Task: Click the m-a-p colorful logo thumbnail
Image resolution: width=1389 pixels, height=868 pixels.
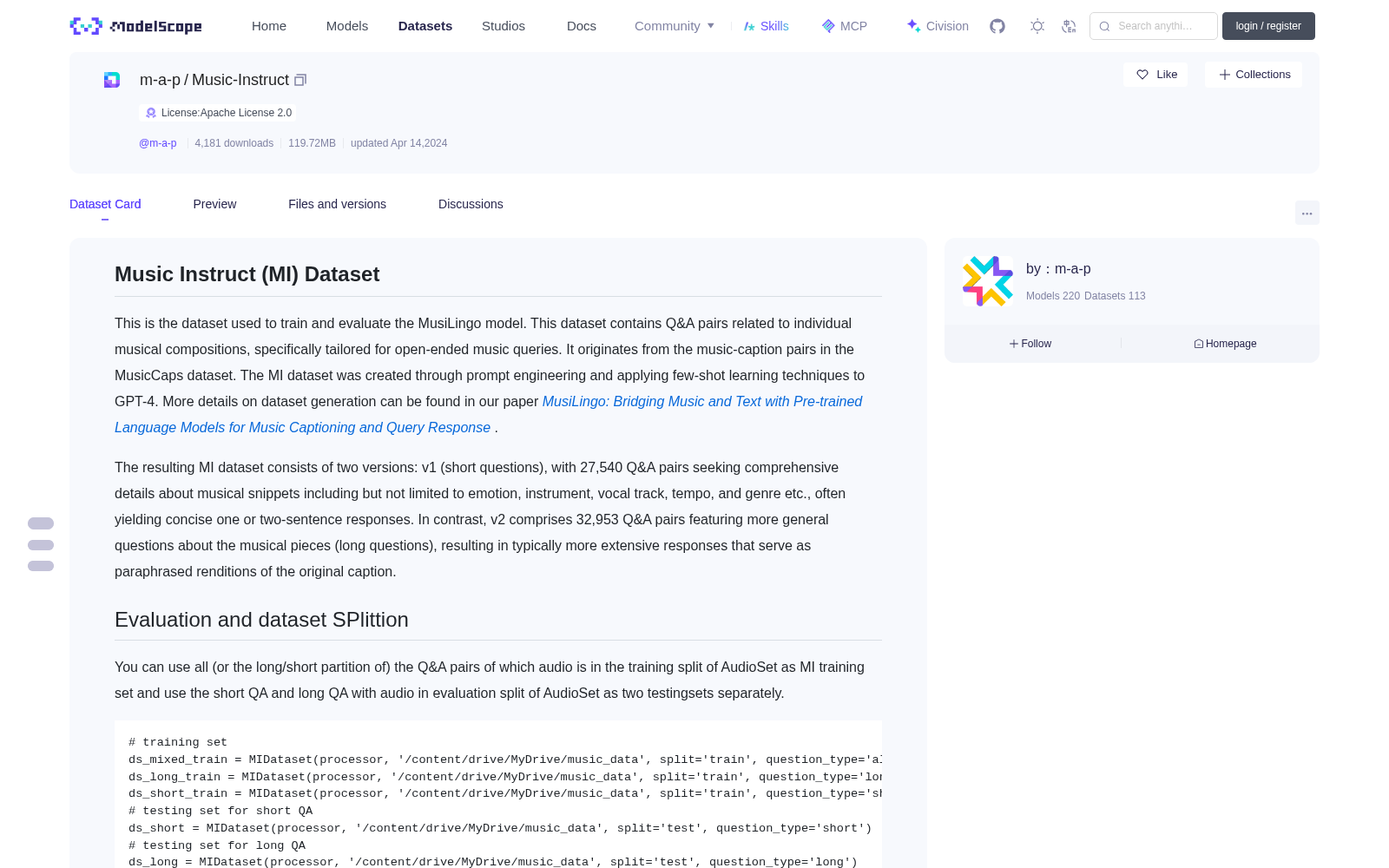Action: point(988,281)
